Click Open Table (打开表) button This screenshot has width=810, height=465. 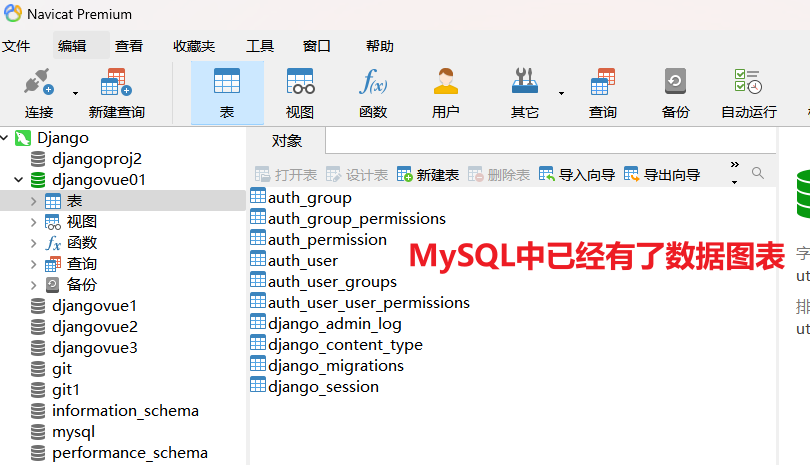click(286, 175)
